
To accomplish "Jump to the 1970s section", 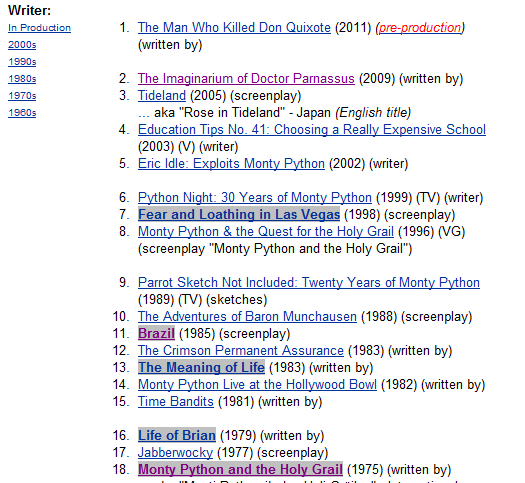I will point(22,96).
